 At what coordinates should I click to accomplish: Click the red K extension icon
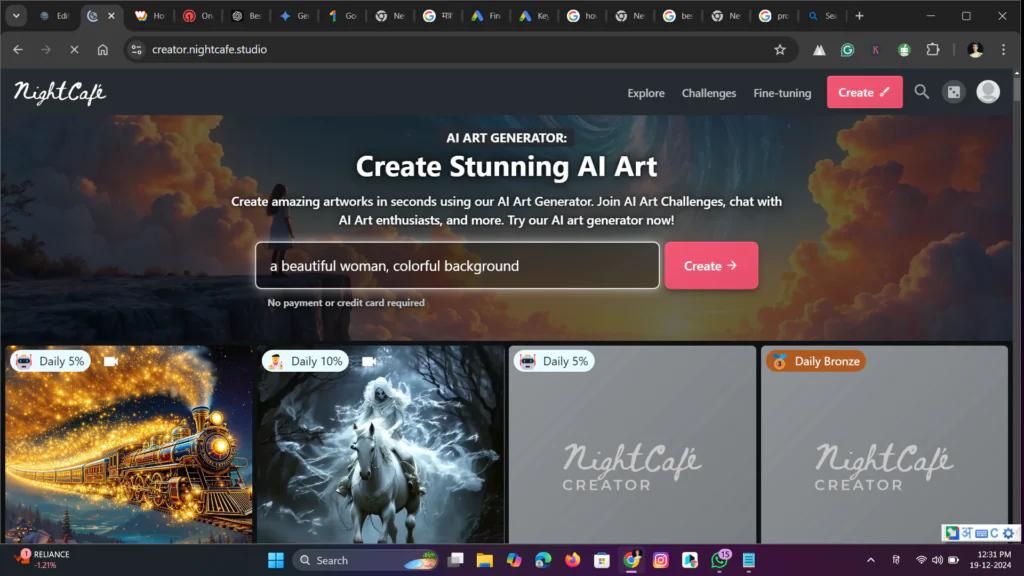click(876, 50)
